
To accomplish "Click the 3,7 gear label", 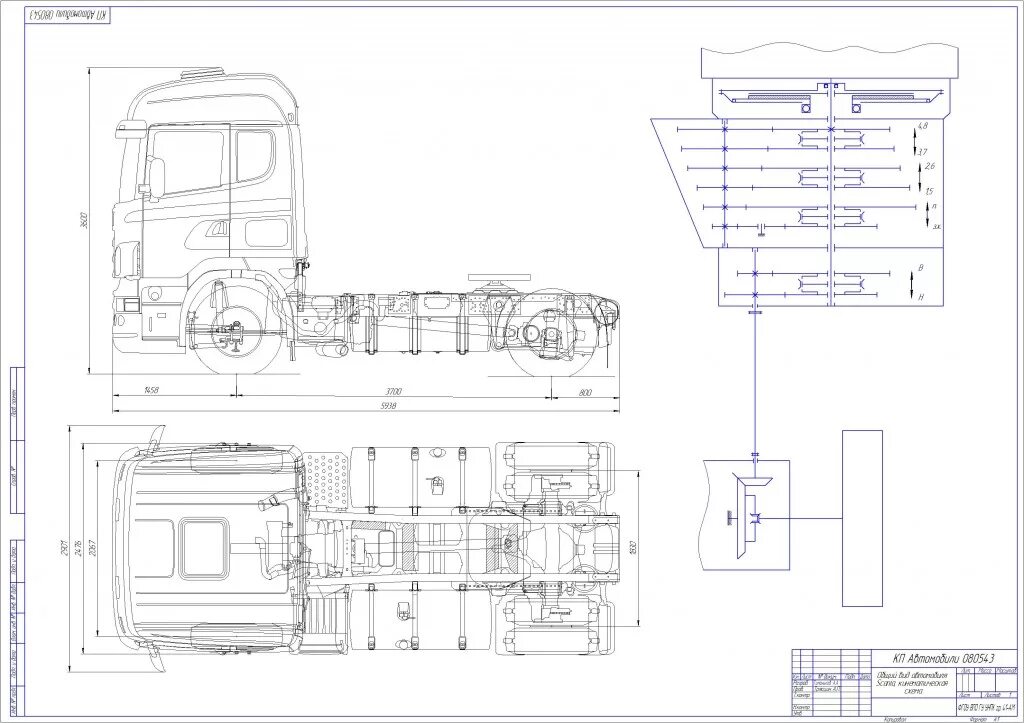I will pyautogui.click(x=923, y=152).
